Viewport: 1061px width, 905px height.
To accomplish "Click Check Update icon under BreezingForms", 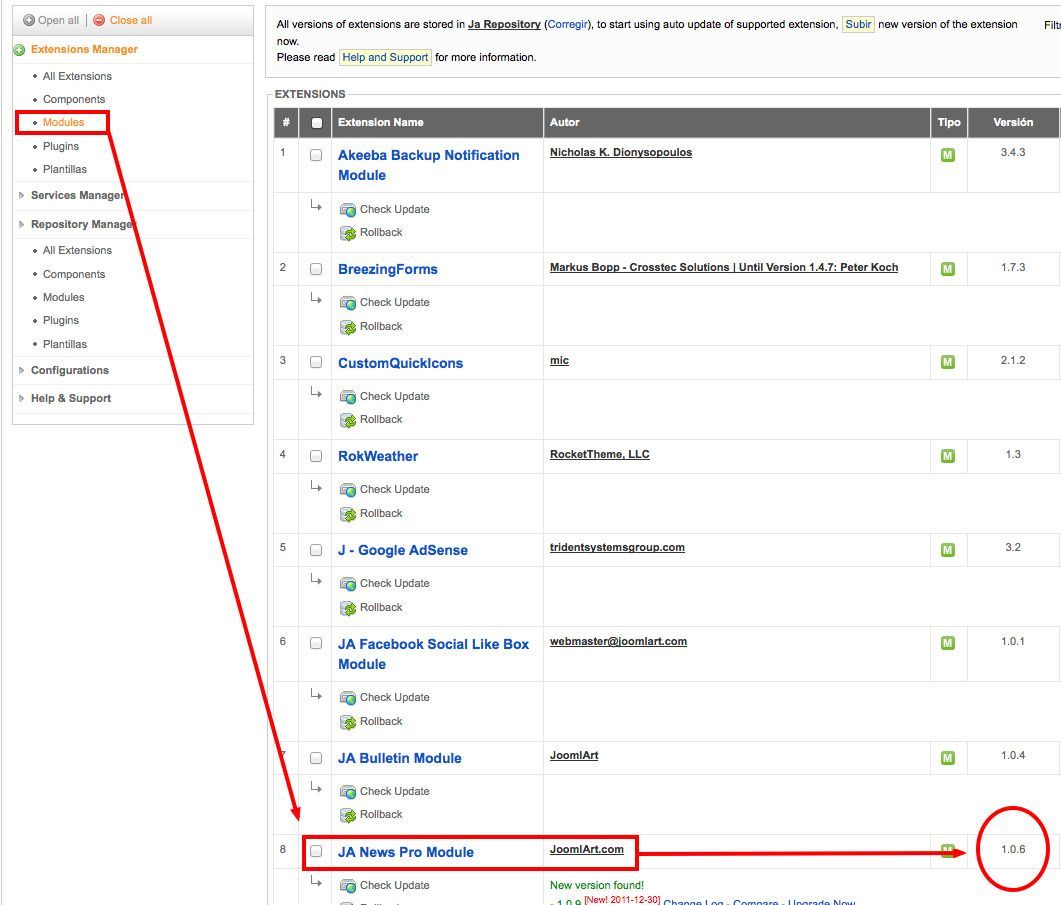I will 348,303.
